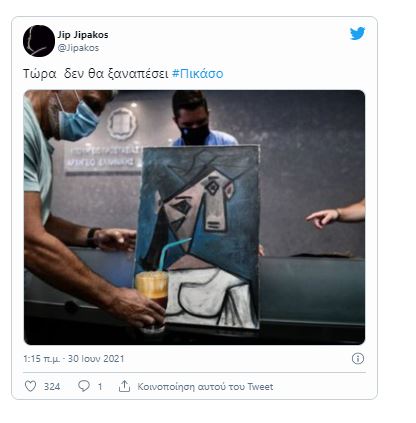Follow the #Πικάσο hashtag link
The height and width of the screenshot is (423, 416).
click(197, 74)
